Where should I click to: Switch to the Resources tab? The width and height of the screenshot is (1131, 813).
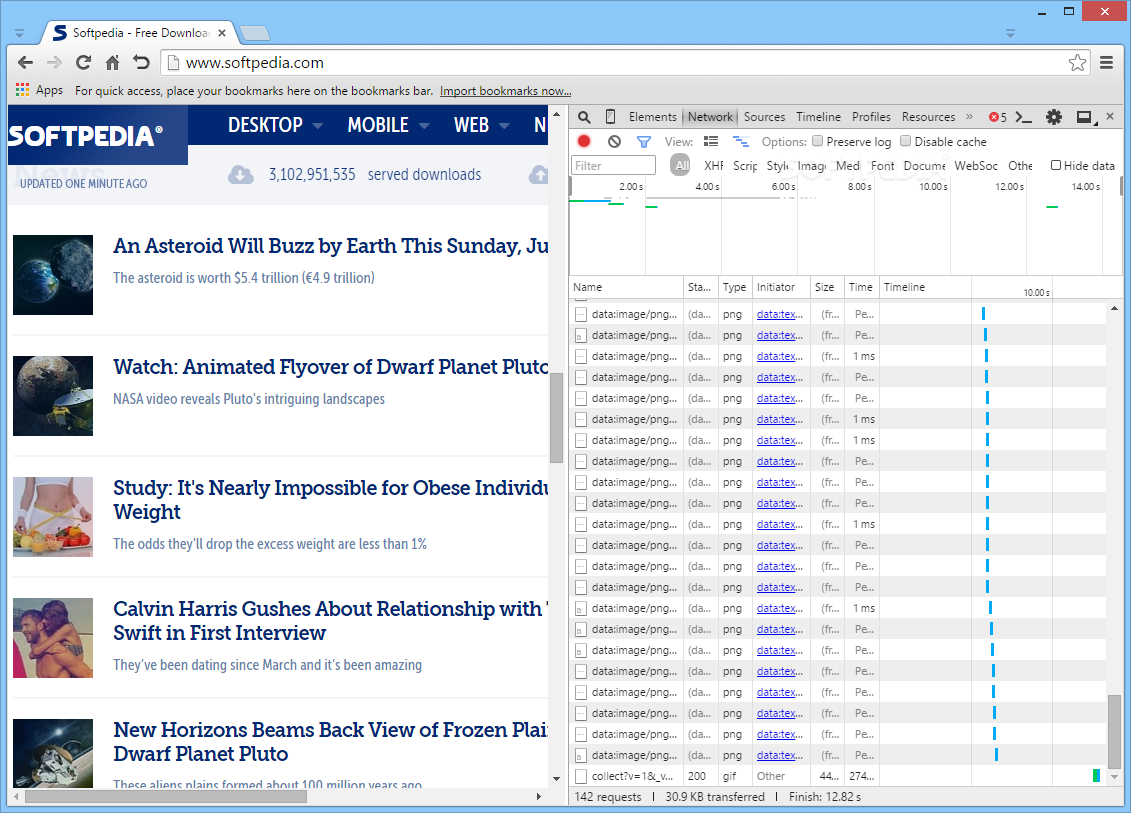point(928,117)
